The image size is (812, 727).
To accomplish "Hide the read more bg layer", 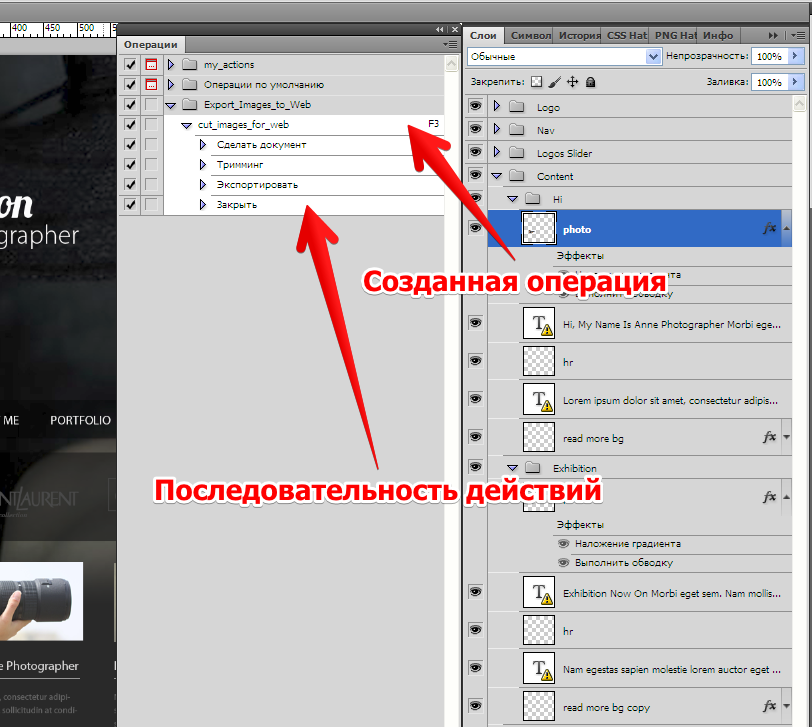I will point(475,437).
